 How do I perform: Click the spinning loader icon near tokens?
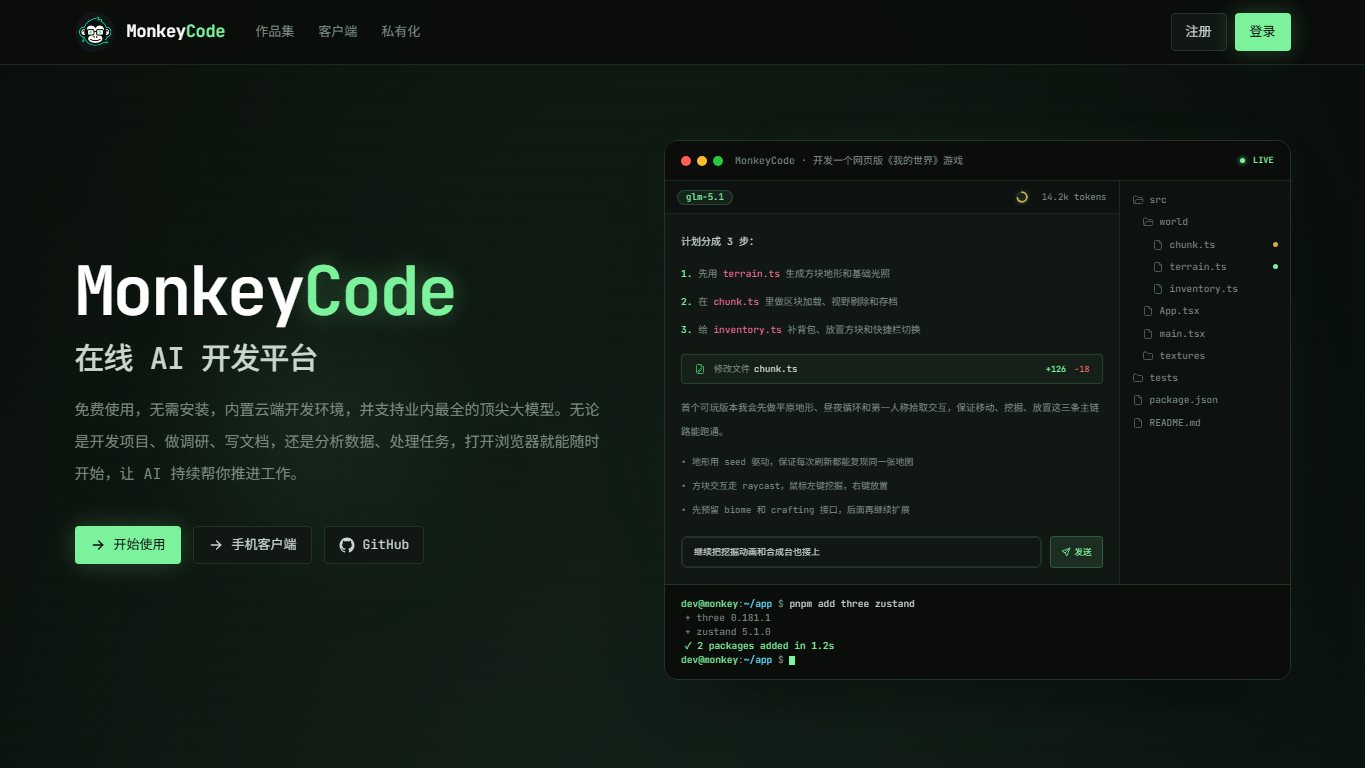tap(1022, 197)
